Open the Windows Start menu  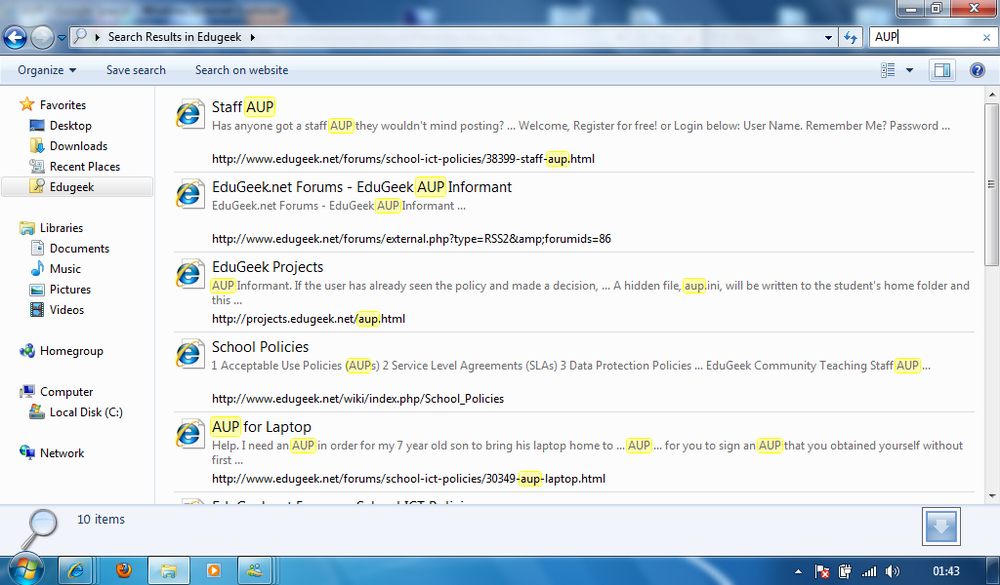[x=24, y=569]
